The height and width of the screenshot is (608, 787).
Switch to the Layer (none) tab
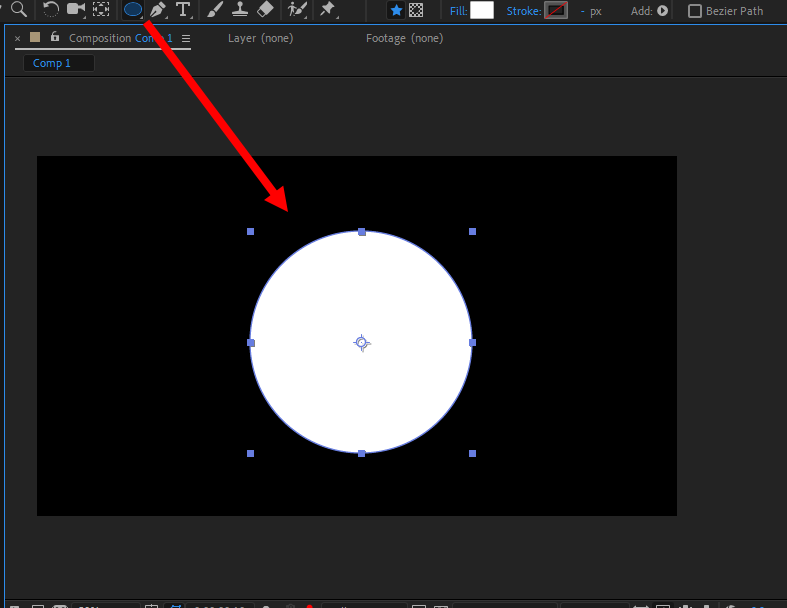click(x=260, y=38)
